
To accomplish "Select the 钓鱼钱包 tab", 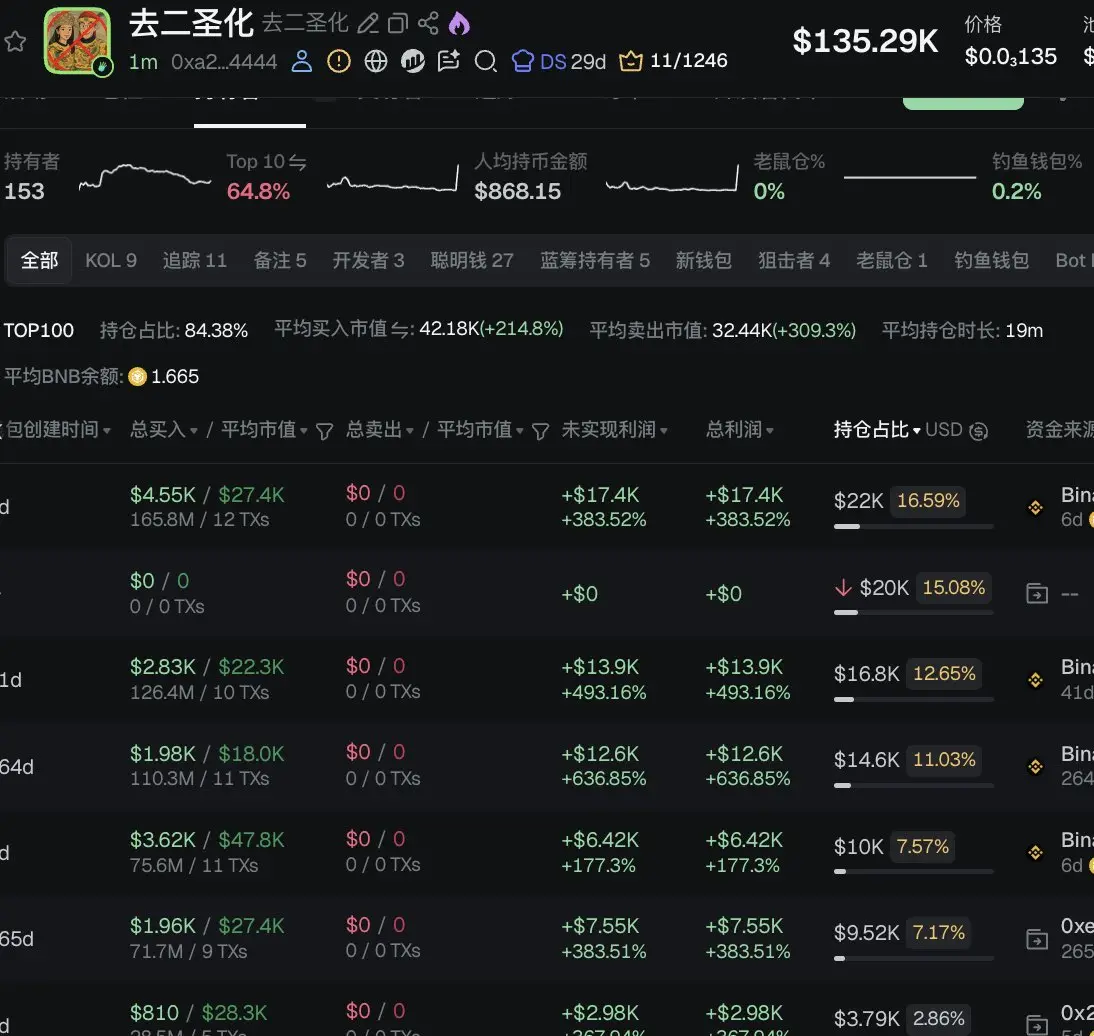I will point(991,260).
